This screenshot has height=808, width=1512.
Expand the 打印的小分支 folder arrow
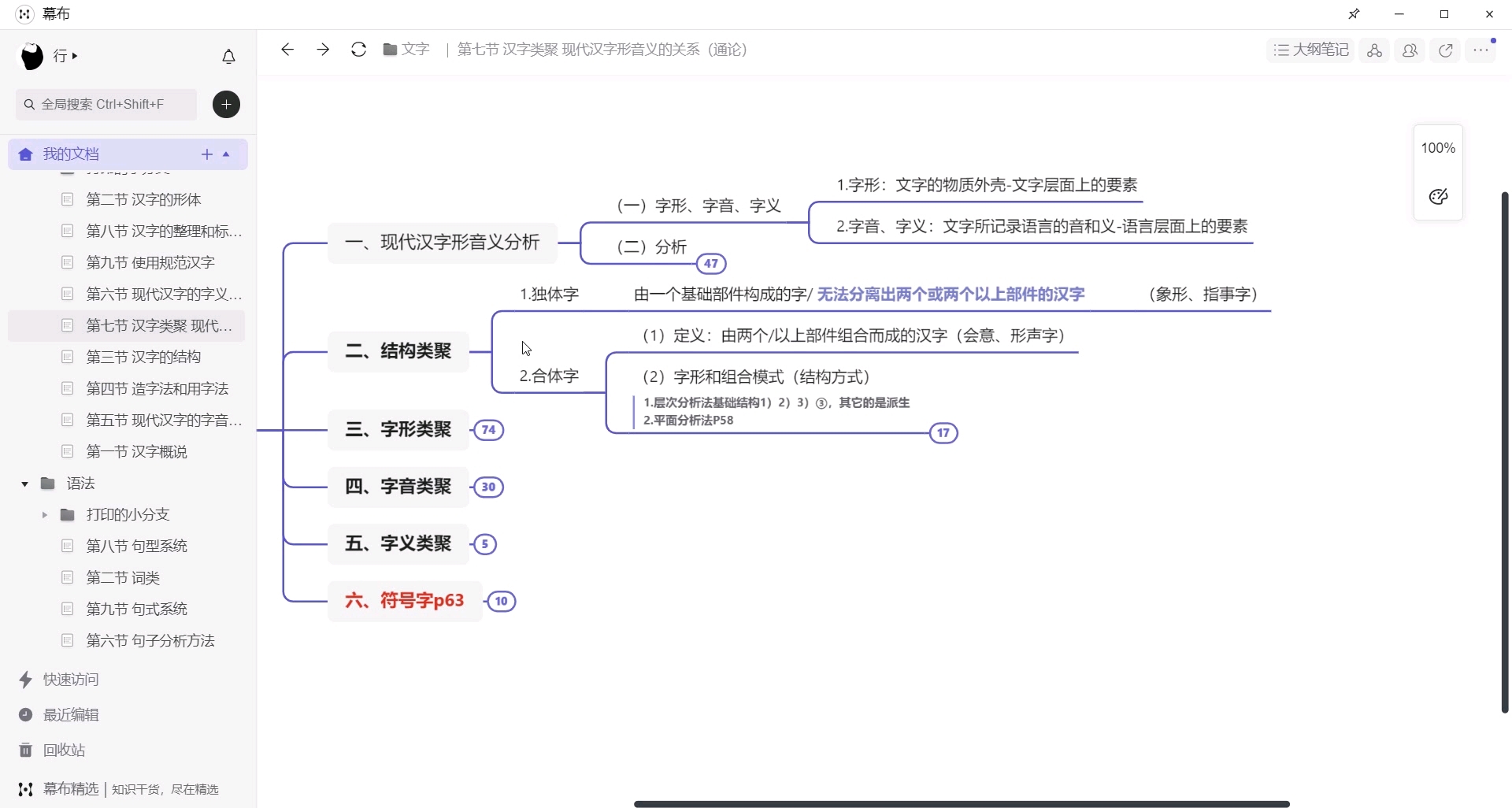click(x=45, y=515)
